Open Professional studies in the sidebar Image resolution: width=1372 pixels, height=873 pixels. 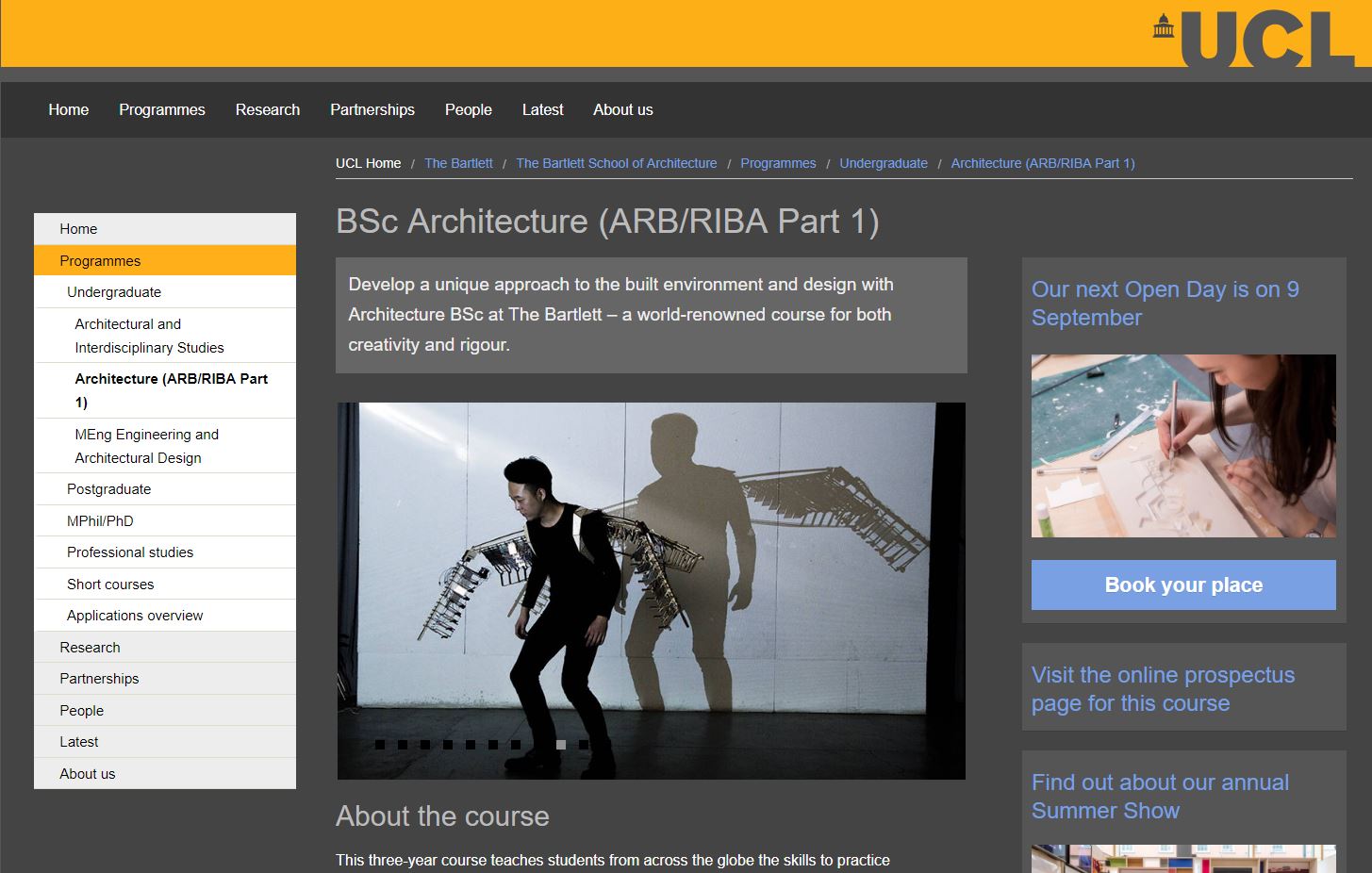click(x=165, y=552)
